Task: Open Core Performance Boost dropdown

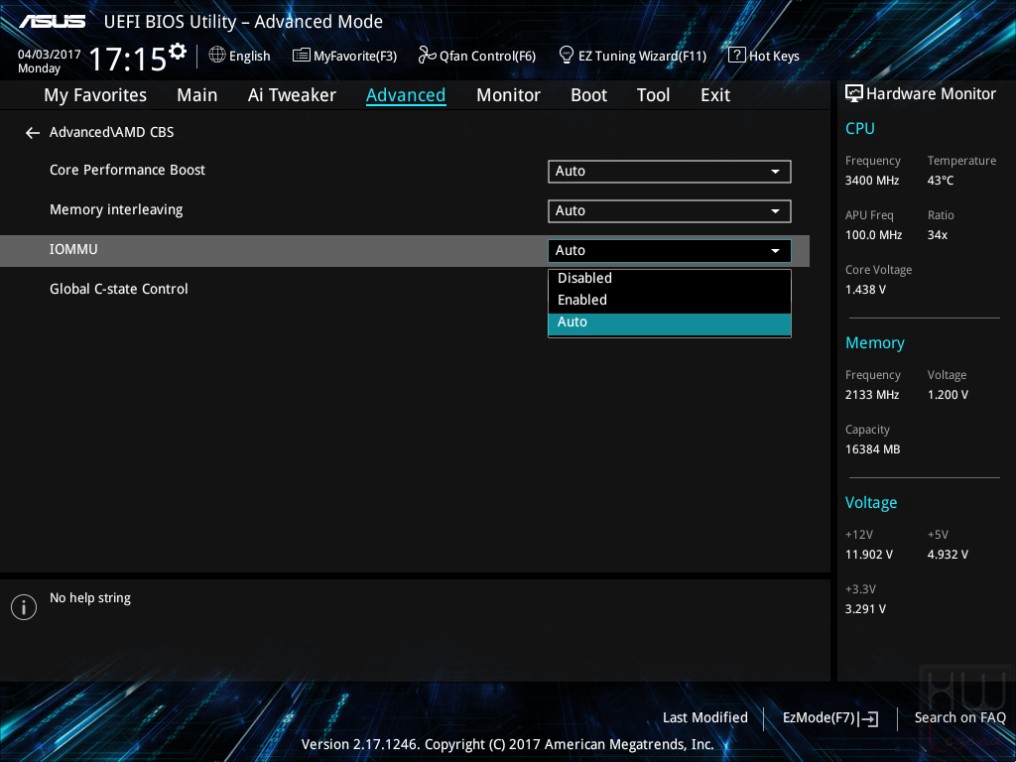Action: [x=669, y=171]
